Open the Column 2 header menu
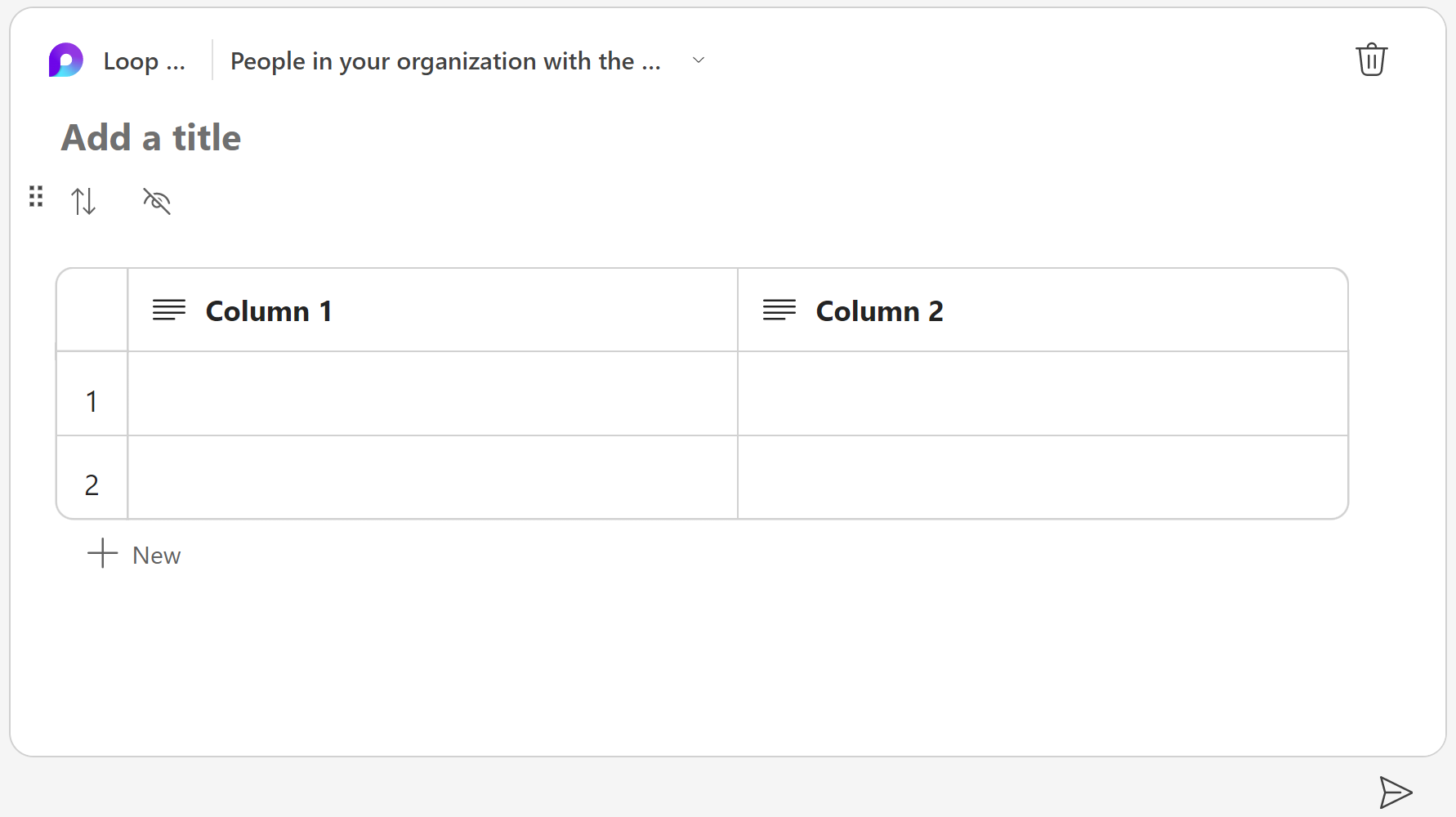The width and height of the screenshot is (1456, 817). [879, 311]
